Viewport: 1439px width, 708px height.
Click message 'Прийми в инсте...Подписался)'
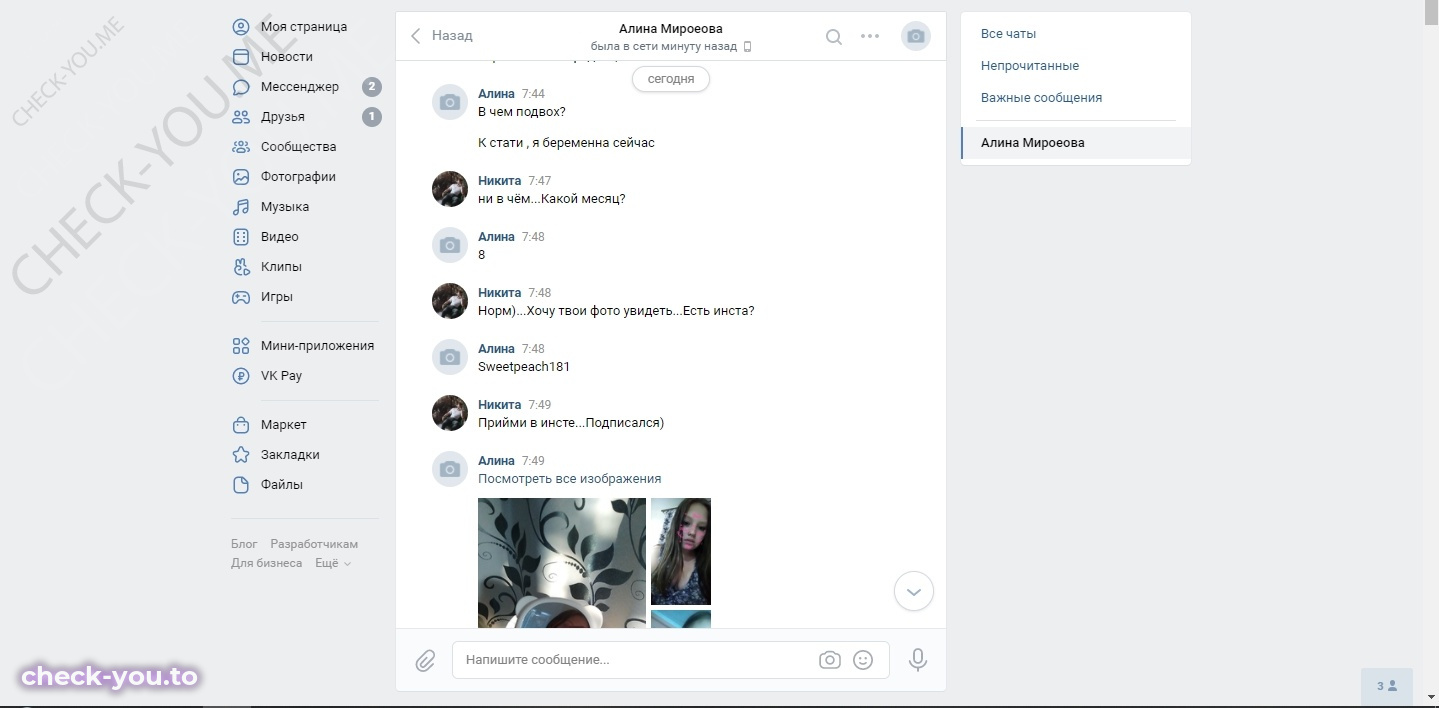(571, 423)
